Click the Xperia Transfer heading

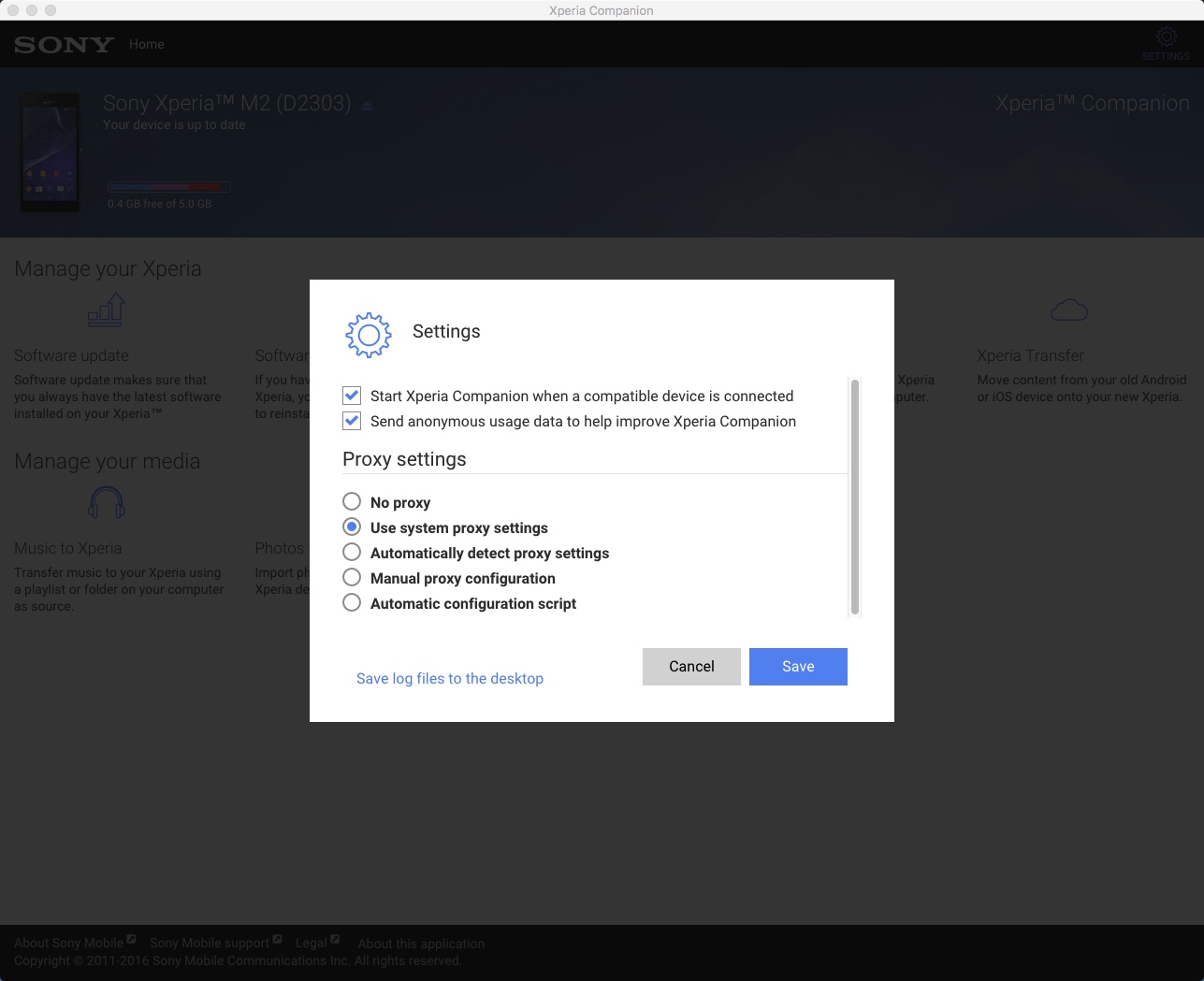coord(1030,356)
